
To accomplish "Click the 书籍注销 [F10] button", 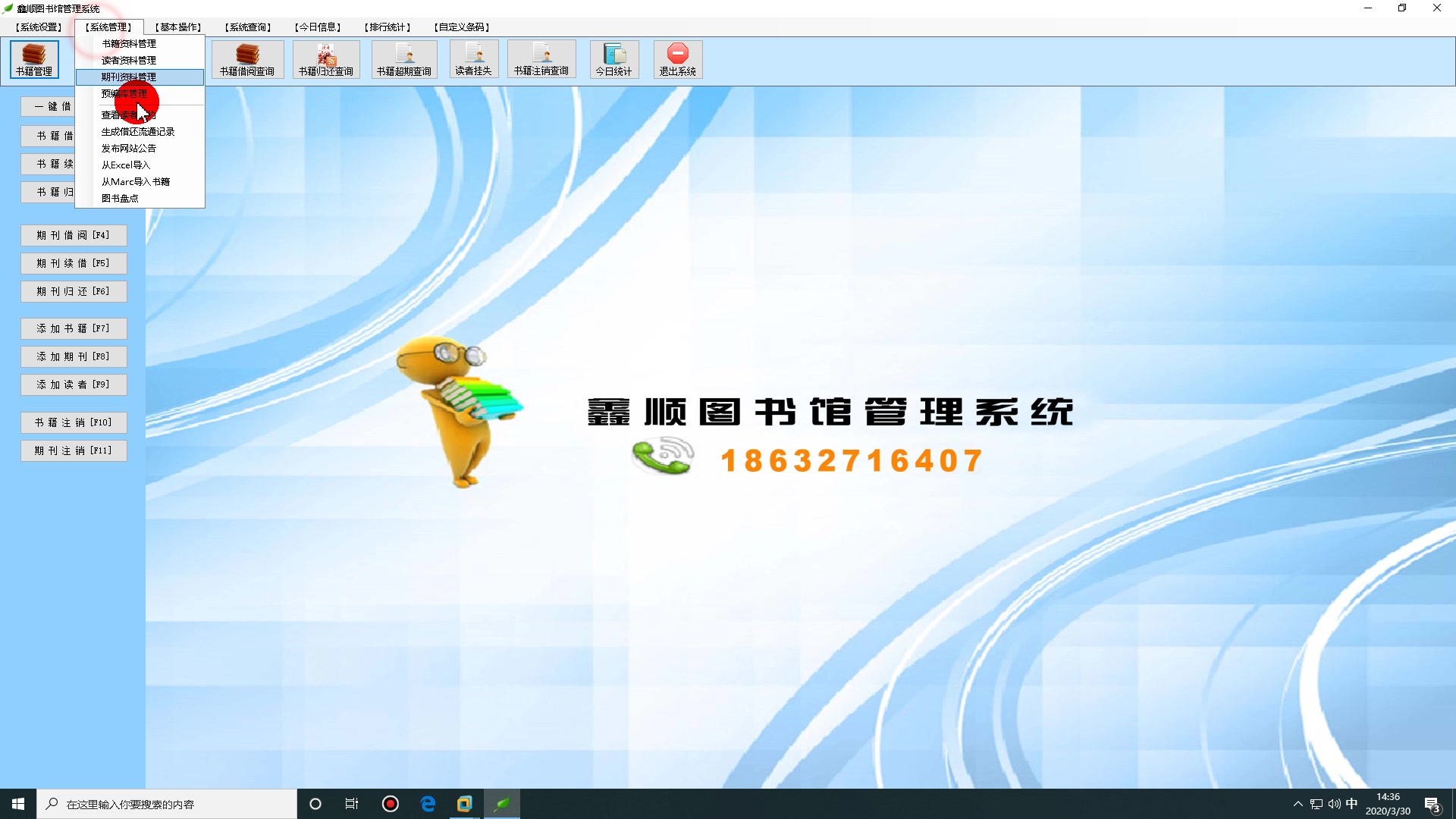I will point(73,422).
